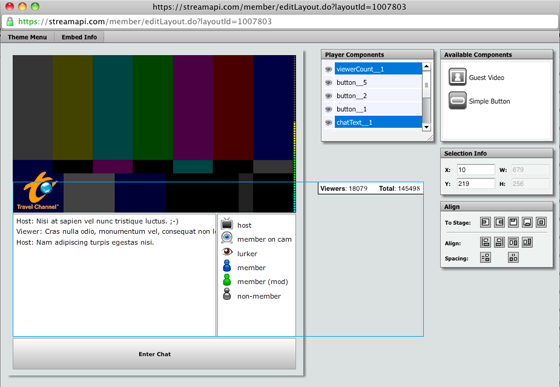
Task: Click the lurker eye icon
Action: pos(227,252)
